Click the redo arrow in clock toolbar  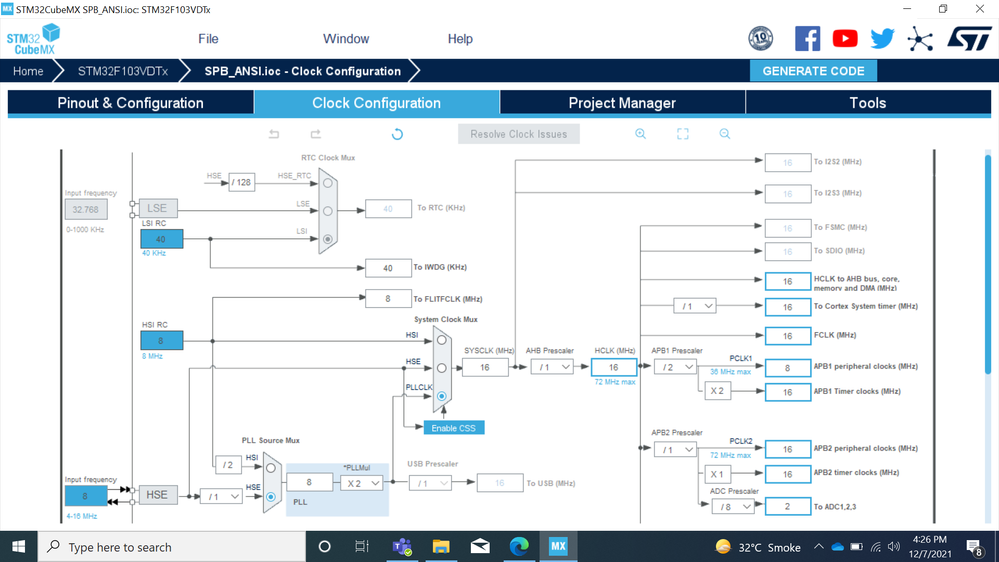coord(315,134)
